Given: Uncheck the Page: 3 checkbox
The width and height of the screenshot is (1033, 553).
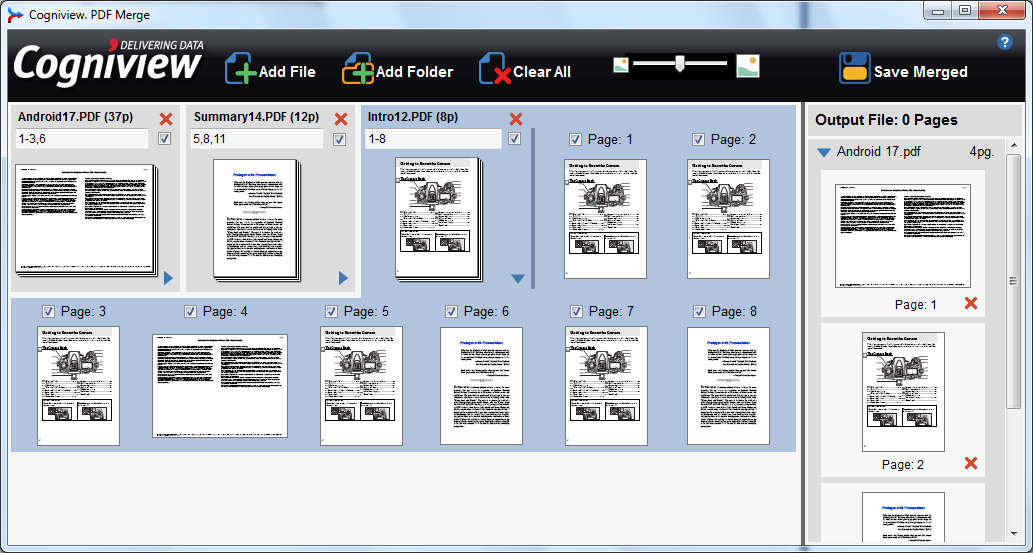Looking at the screenshot, I should click(x=48, y=311).
